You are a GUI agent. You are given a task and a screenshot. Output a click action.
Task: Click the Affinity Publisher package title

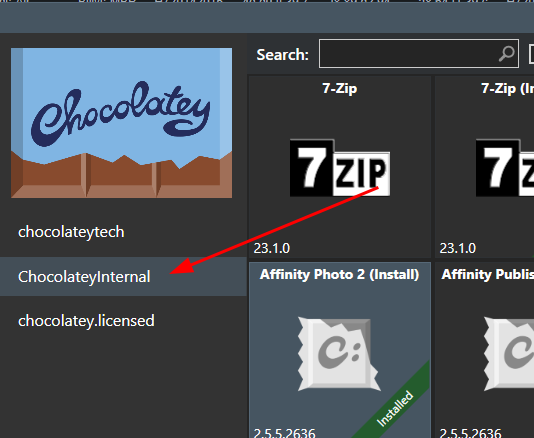pos(488,275)
